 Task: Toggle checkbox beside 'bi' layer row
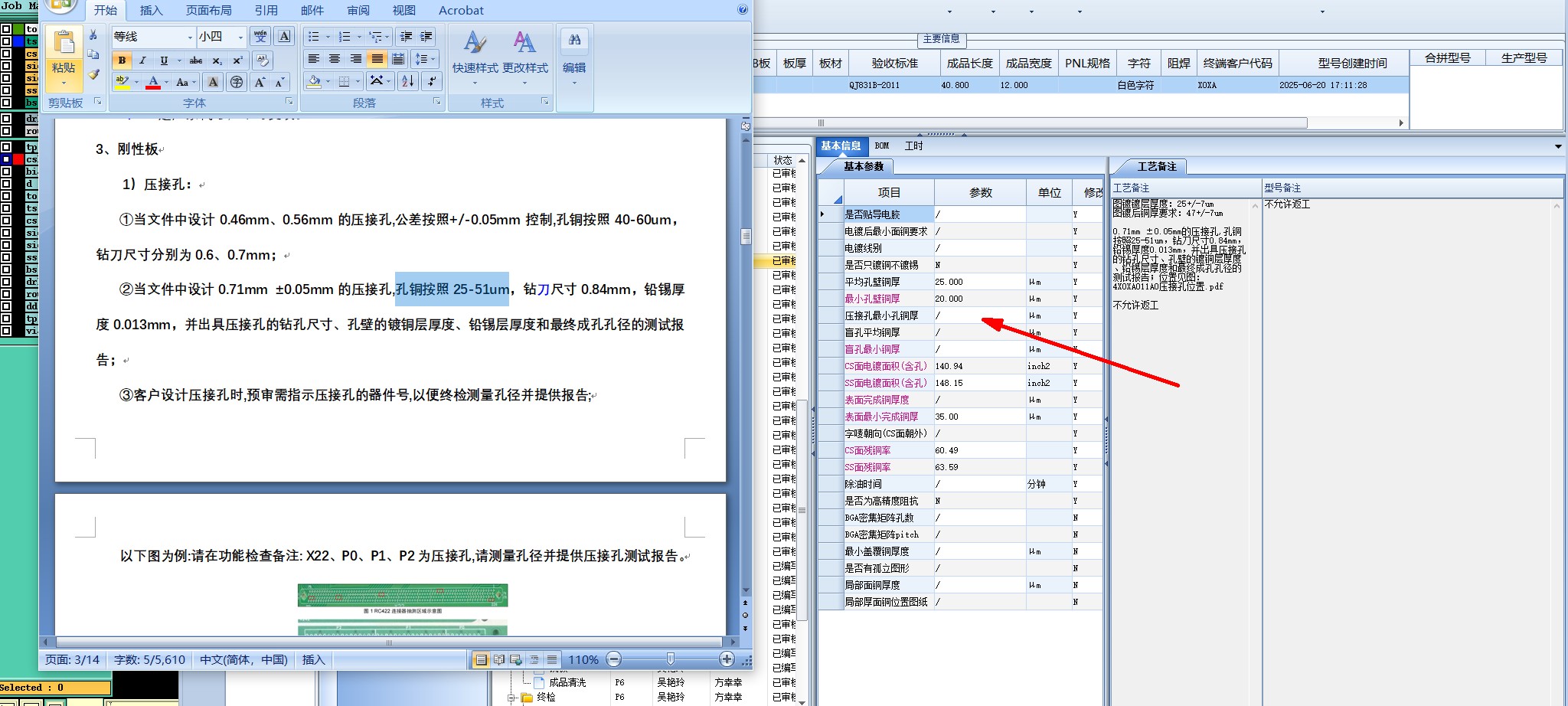pos(6,172)
